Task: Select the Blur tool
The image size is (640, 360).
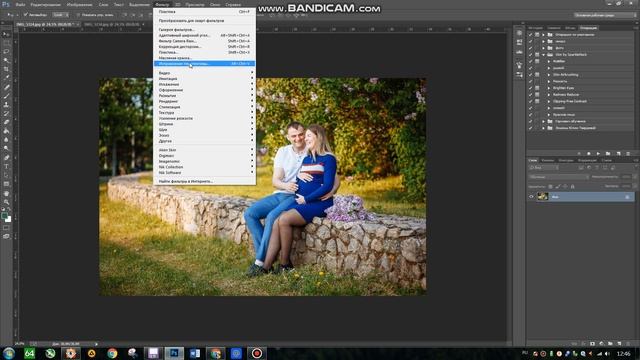Action: pos(6,140)
